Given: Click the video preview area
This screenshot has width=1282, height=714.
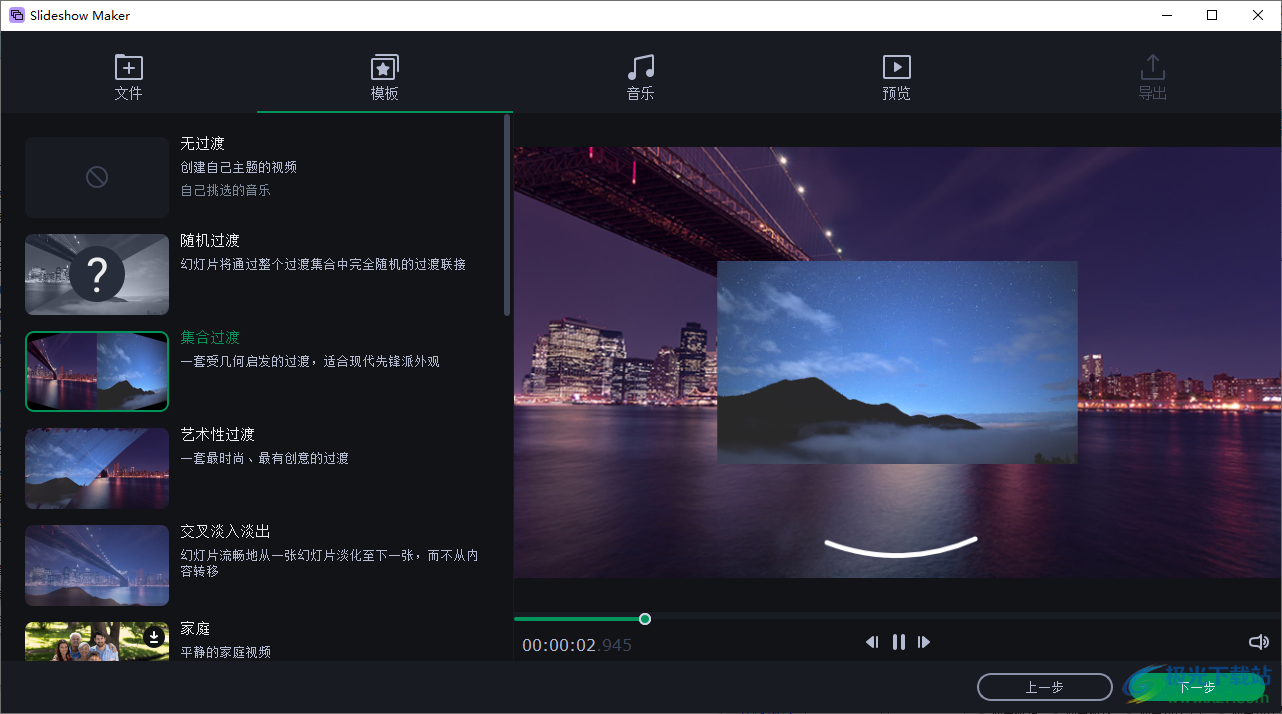Looking at the screenshot, I should click(897, 362).
